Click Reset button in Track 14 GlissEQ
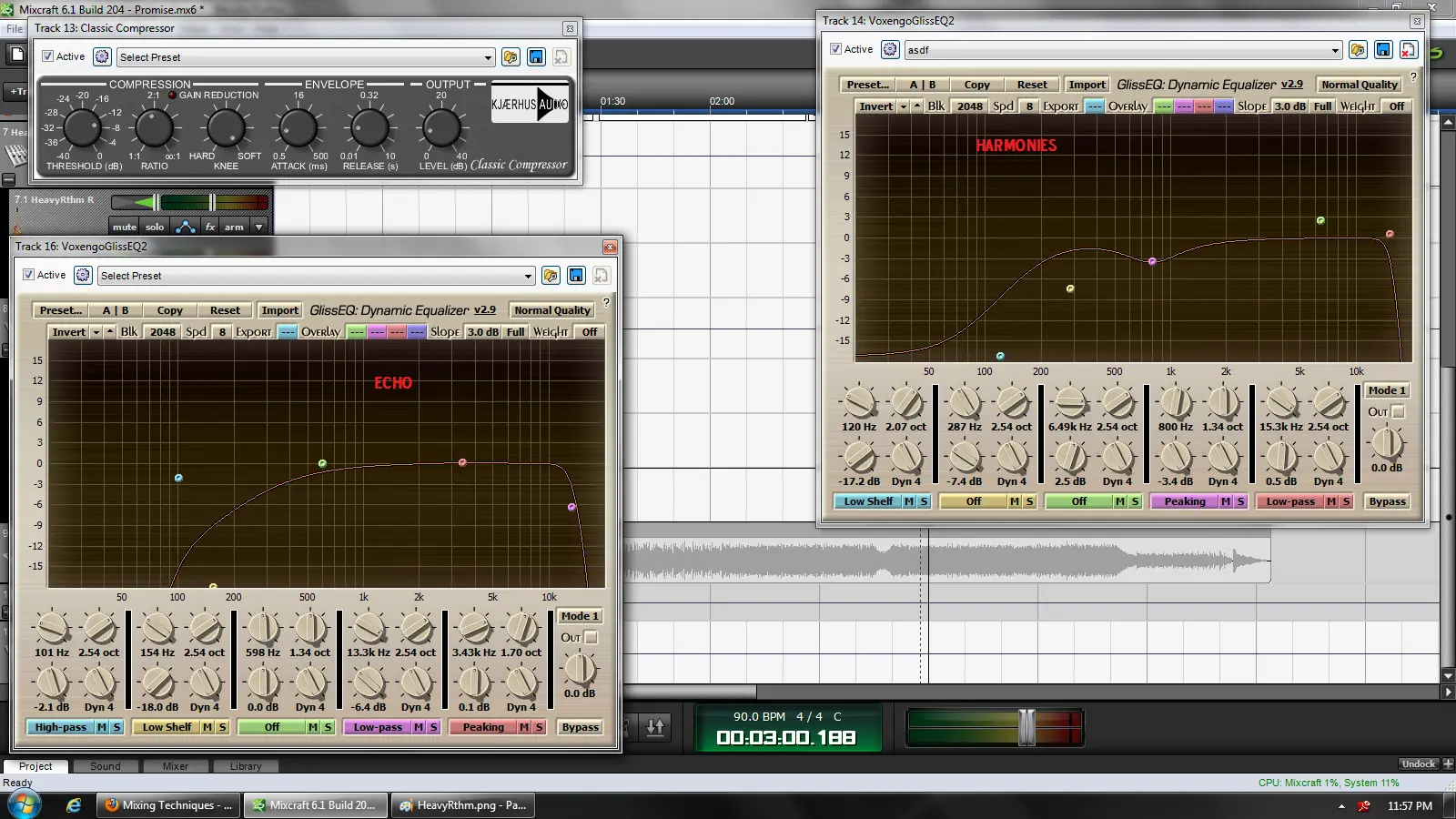 (1032, 85)
